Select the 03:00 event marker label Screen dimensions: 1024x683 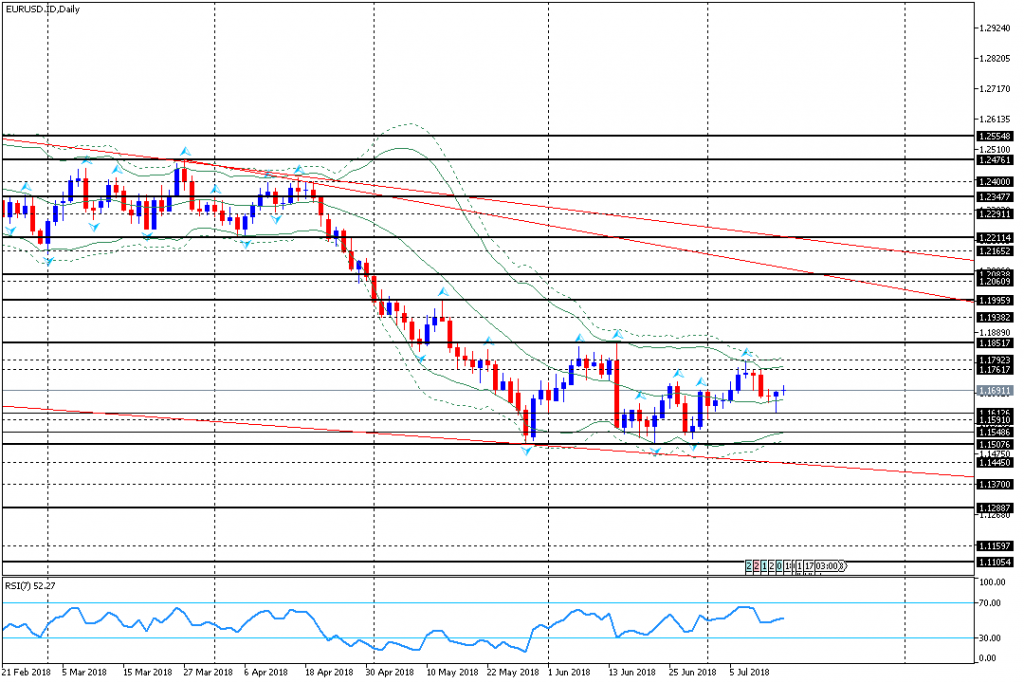pyautogui.click(x=826, y=567)
